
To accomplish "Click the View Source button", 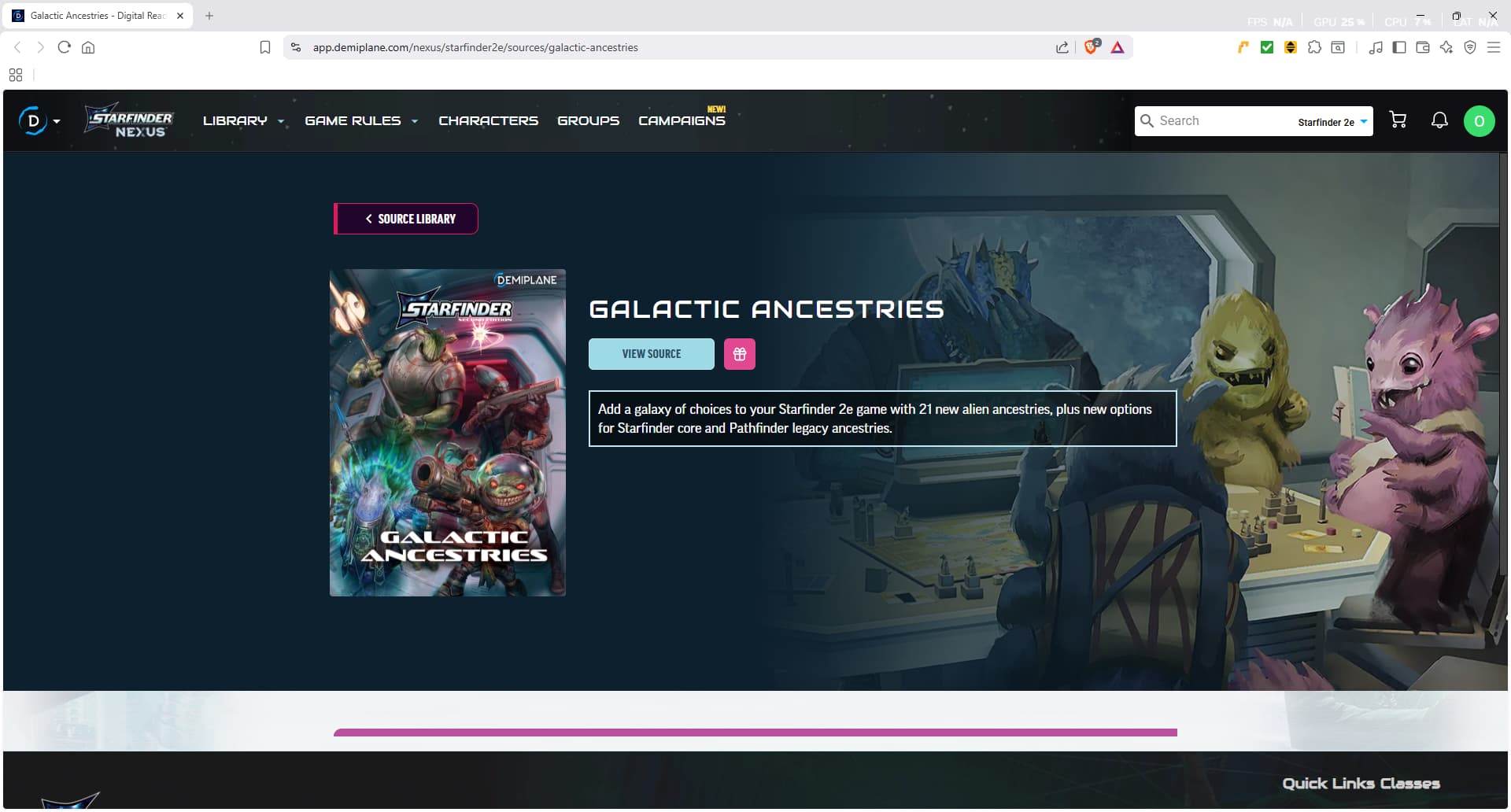I will pyautogui.click(x=651, y=354).
